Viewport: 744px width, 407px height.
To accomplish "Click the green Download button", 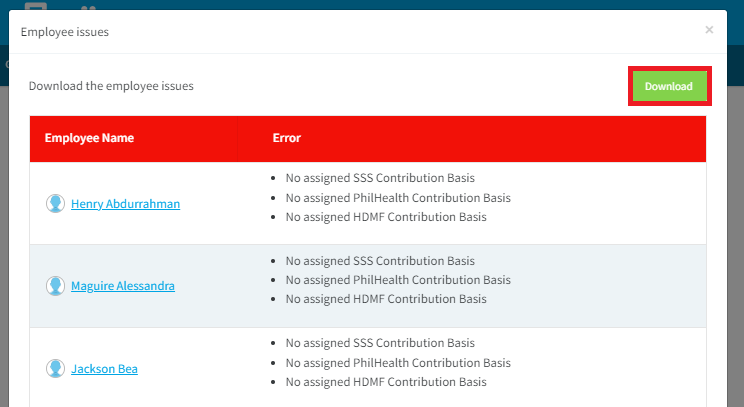I will pyautogui.click(x=669, y=86).
